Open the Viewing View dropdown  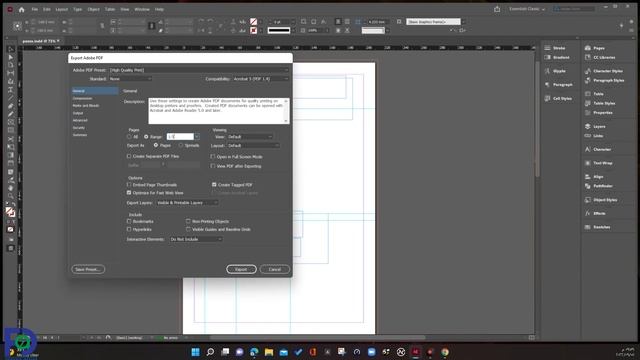click(250, 137)
